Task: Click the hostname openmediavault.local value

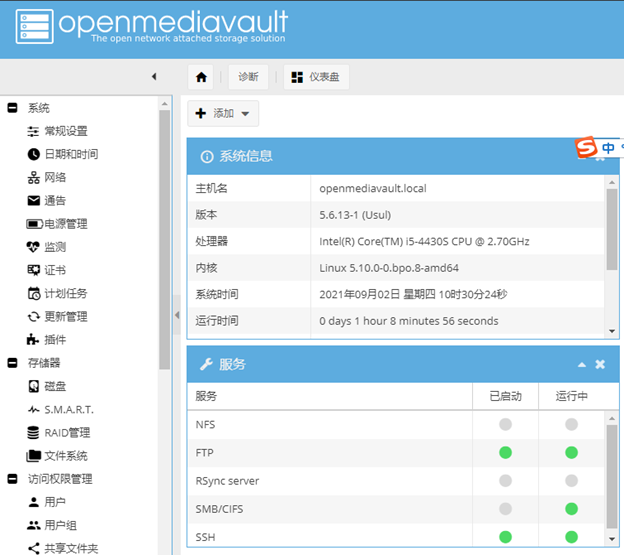Action: 373,189
